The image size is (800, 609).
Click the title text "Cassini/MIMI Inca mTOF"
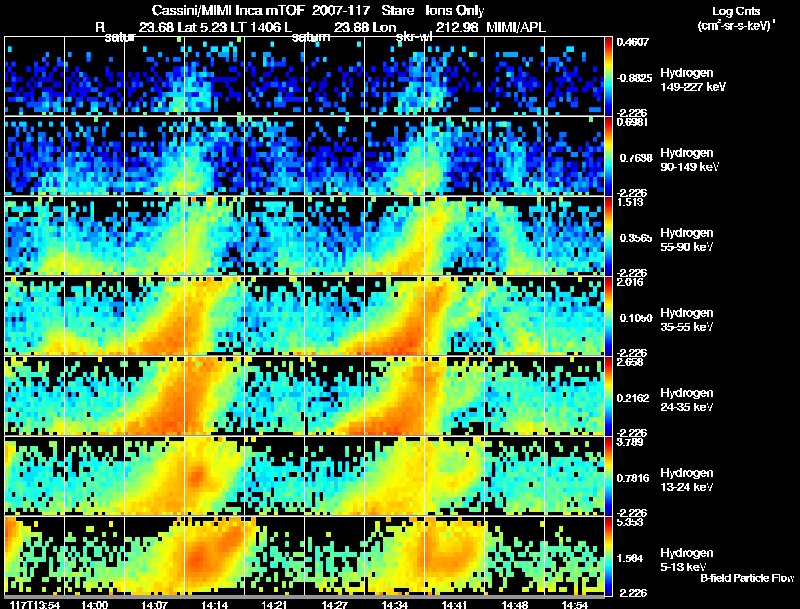[228, 11]
